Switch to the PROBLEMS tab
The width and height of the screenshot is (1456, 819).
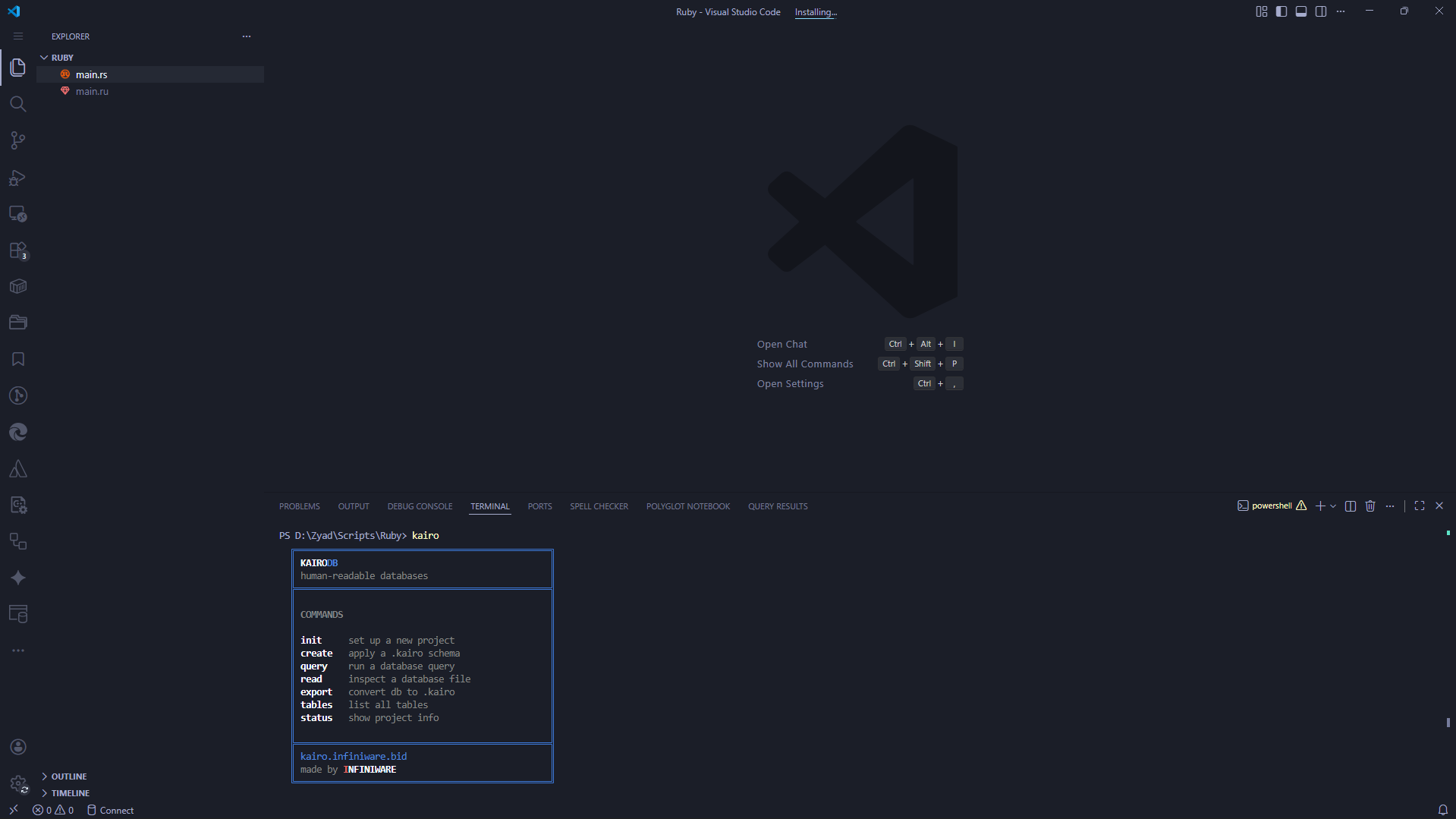[x=300, y=506]
